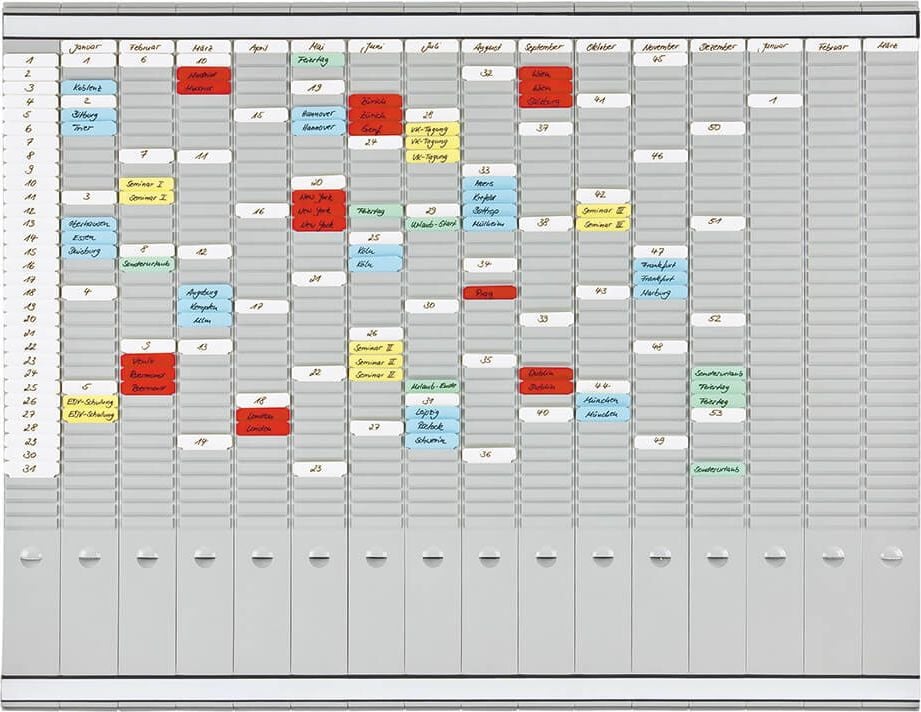Choose the blue Bottrop card
The width and height of the screenshot is (921, 712).
[489, 210]
